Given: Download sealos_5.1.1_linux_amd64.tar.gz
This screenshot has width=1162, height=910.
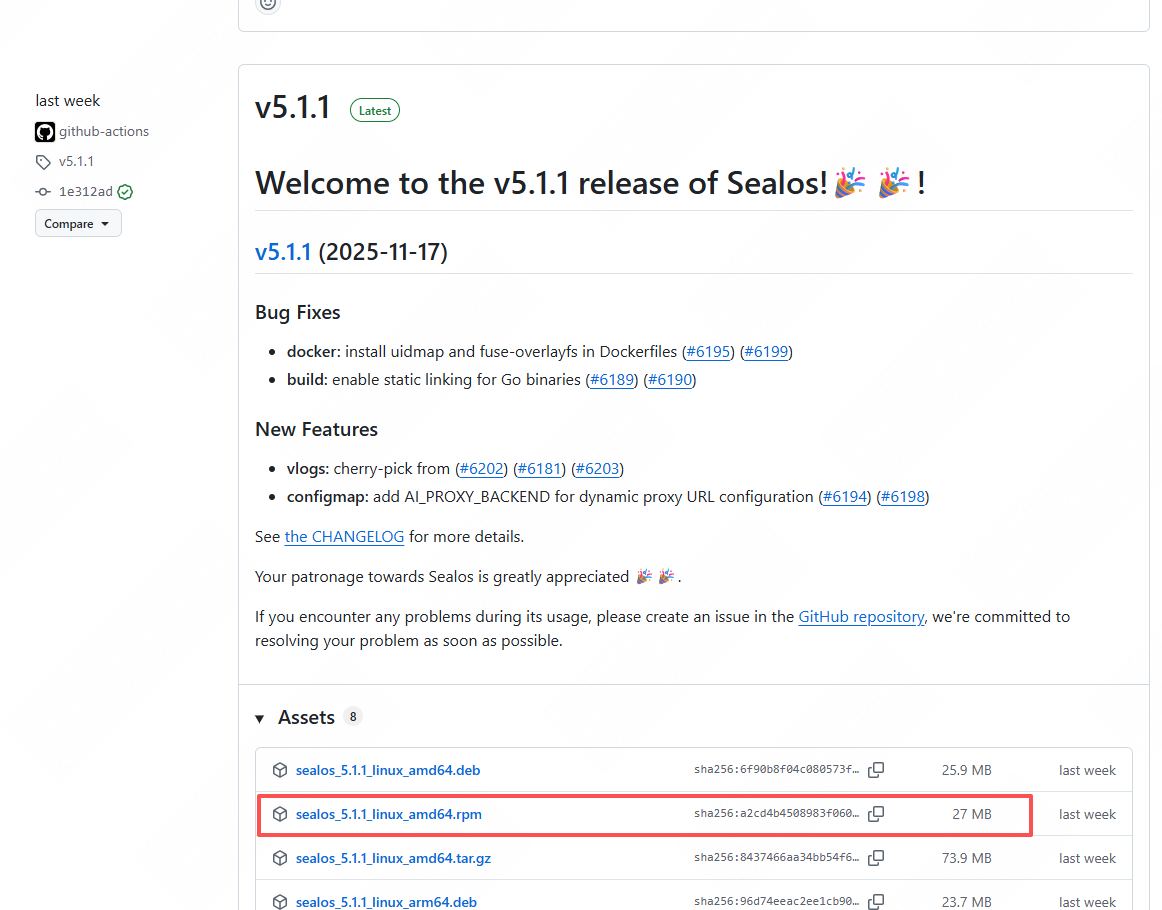Looking at the screenshot, I should 393,857.
